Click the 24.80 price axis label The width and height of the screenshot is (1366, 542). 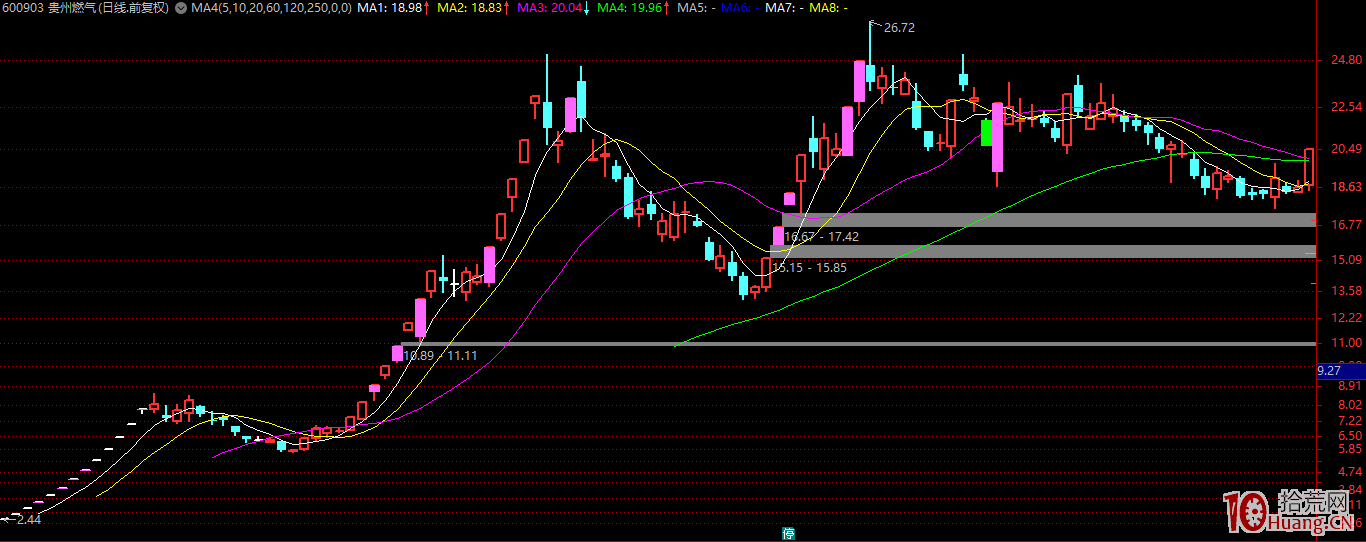point(1338,62)
